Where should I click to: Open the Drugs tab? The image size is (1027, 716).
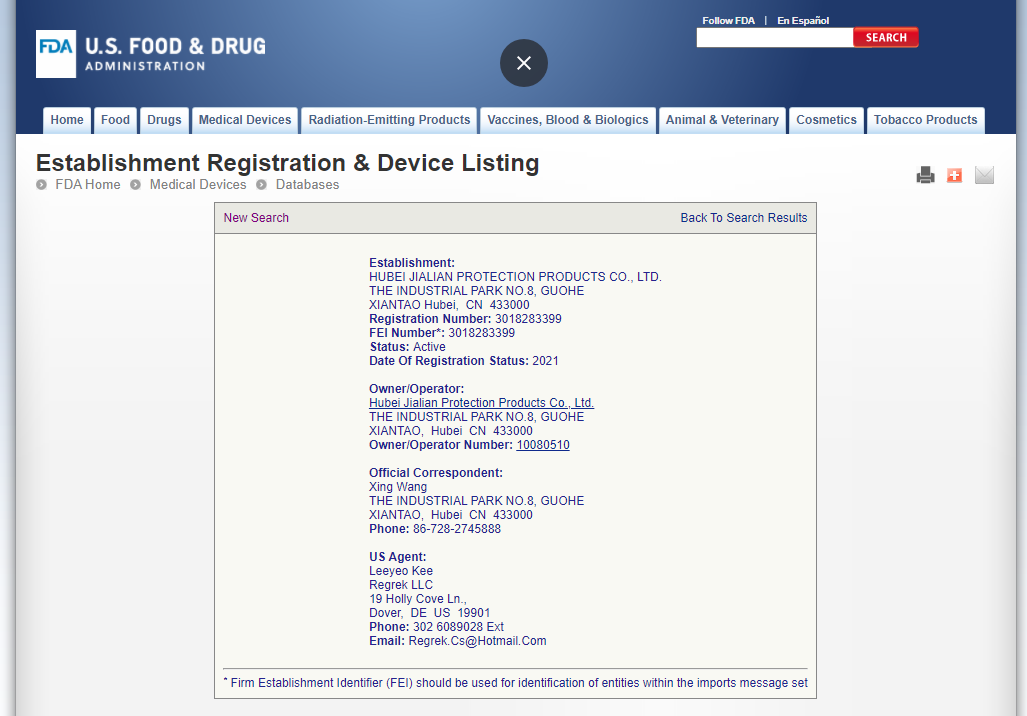[x=164, y=121]
